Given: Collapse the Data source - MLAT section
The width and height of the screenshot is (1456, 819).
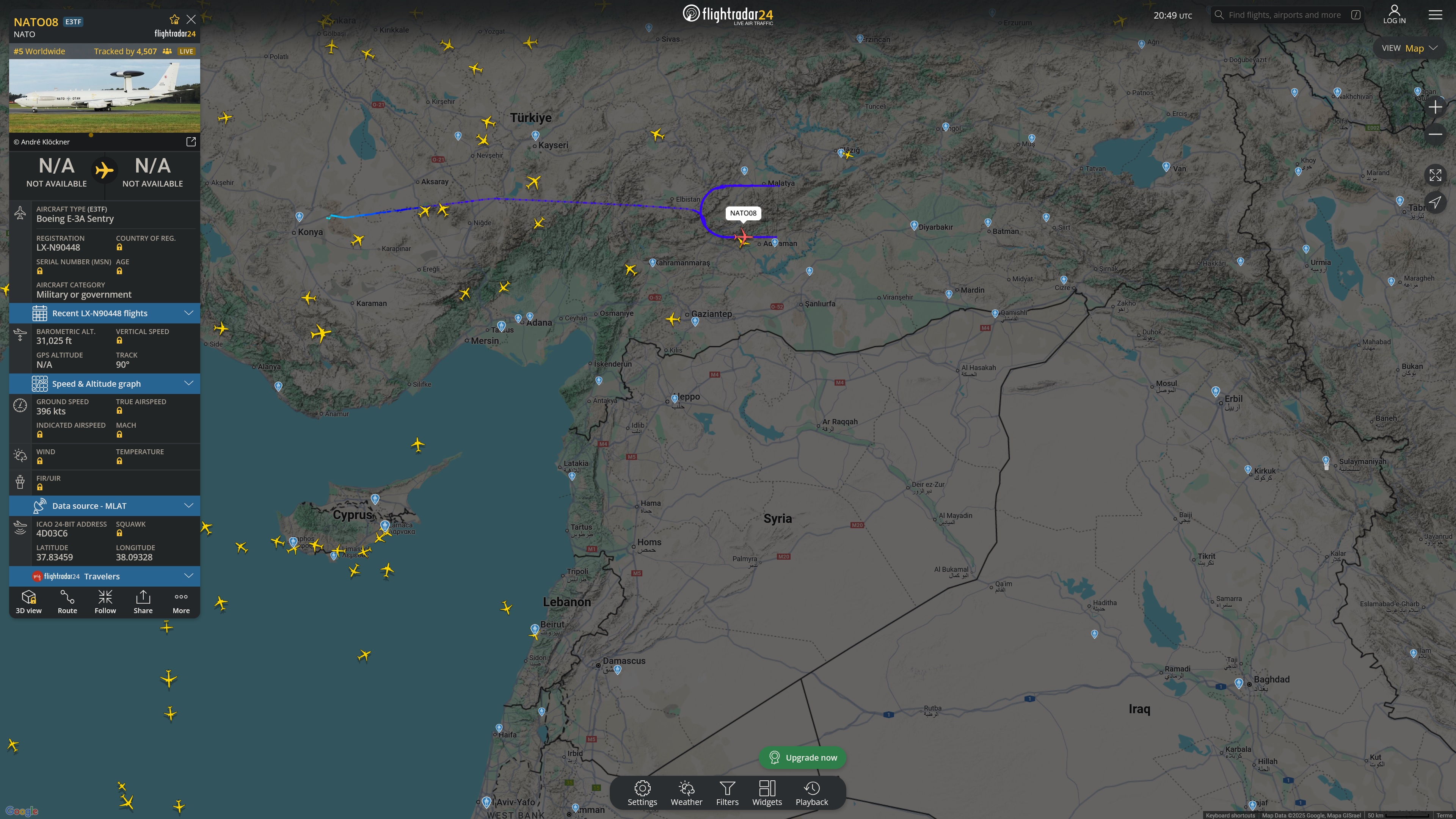Looking at the screenshot, I should click(105, 506).
